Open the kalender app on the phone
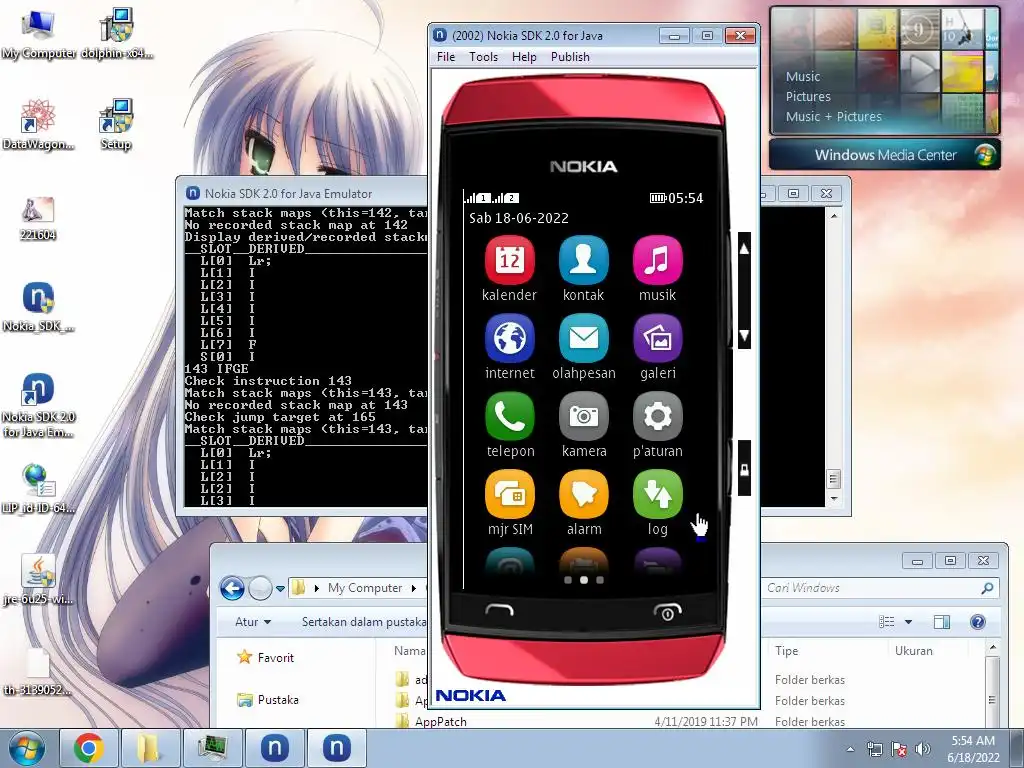The height and width of the screenshot is (768, 1024). (x=509, y=260)
